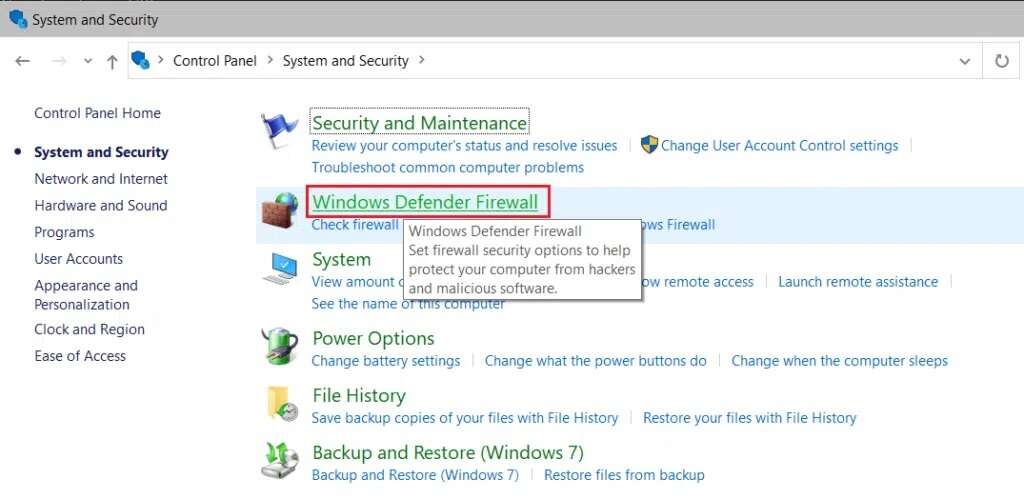Viewport: 1024px width, 499px height.
Task: Click the Windows Defender Firewall brick wall icon
Action: point(279,210)
